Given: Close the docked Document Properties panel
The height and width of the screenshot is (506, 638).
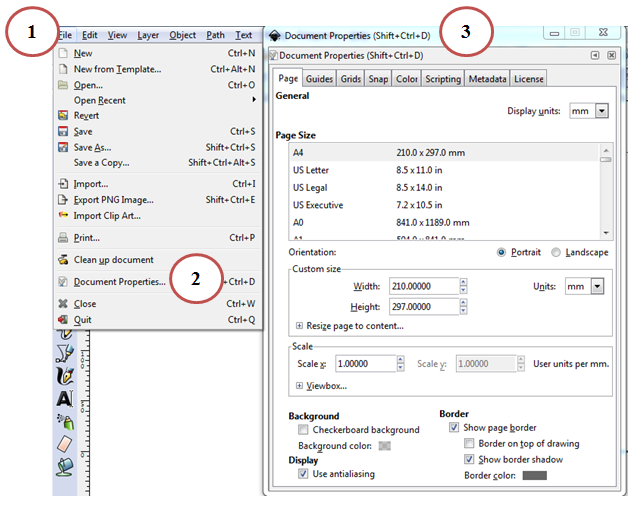Looking at the screenshot, I should [x=611, y=55].
